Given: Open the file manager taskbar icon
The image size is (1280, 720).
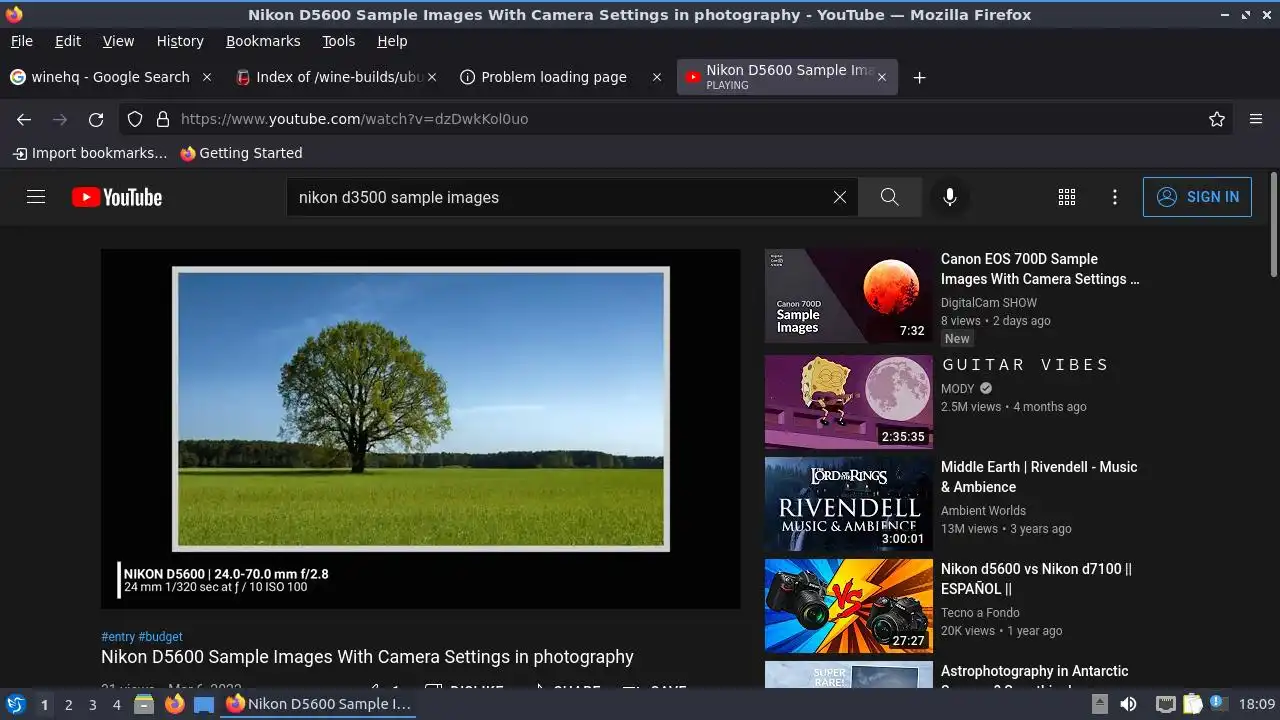Looking at the screenshot, I should click(144, 704).
